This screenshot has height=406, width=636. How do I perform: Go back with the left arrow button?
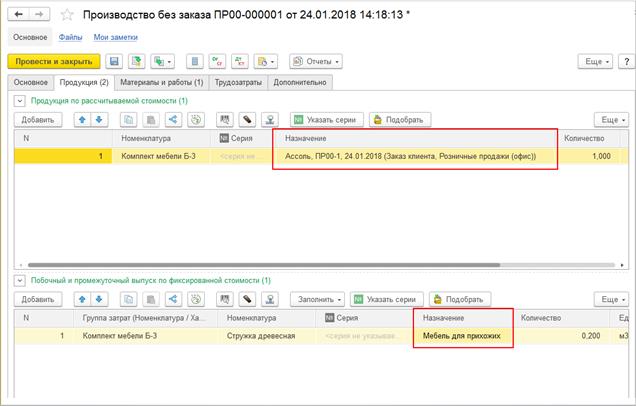[19, 15]
